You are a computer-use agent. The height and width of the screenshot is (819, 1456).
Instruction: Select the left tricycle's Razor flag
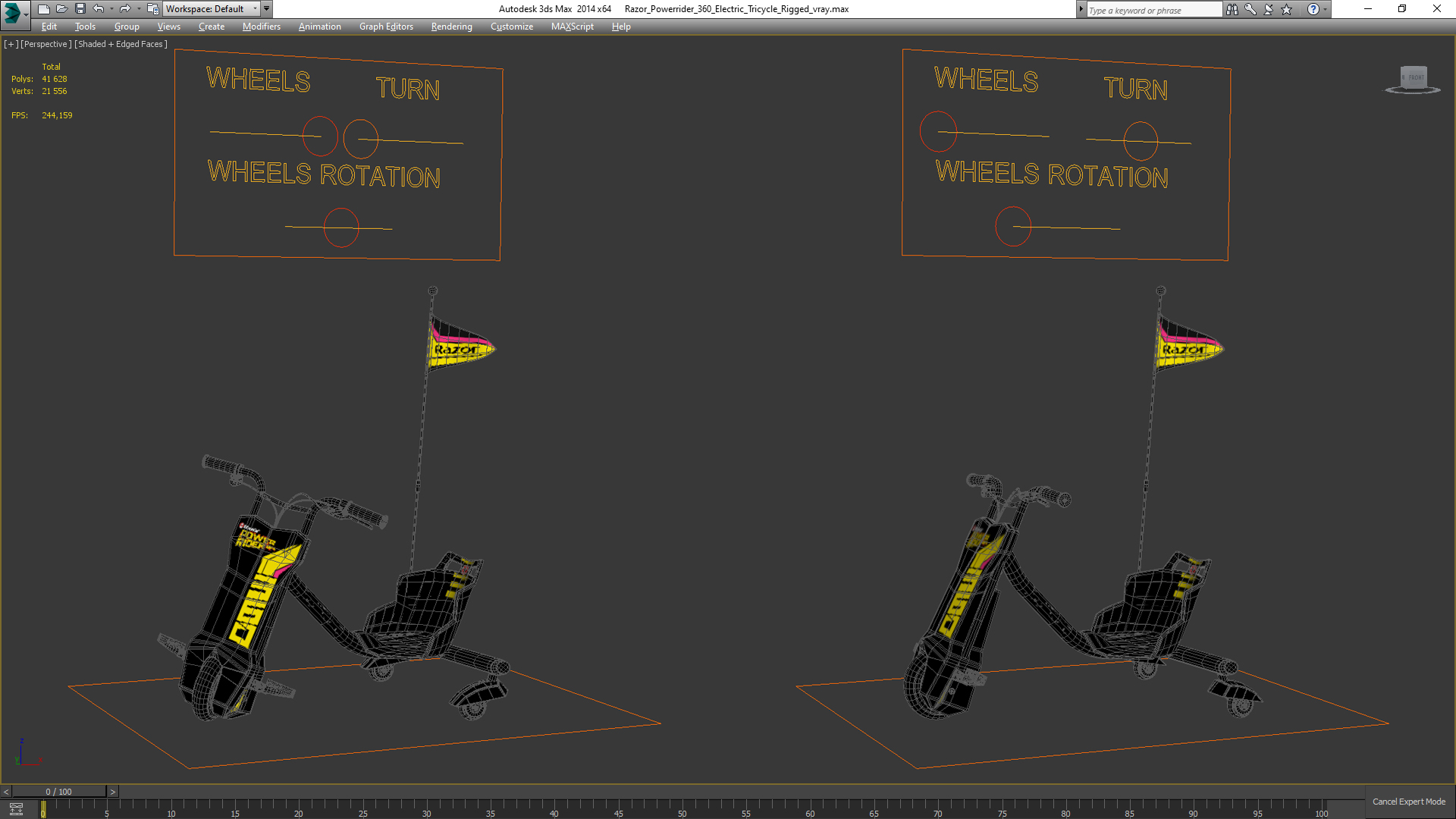tap(460, 346)
